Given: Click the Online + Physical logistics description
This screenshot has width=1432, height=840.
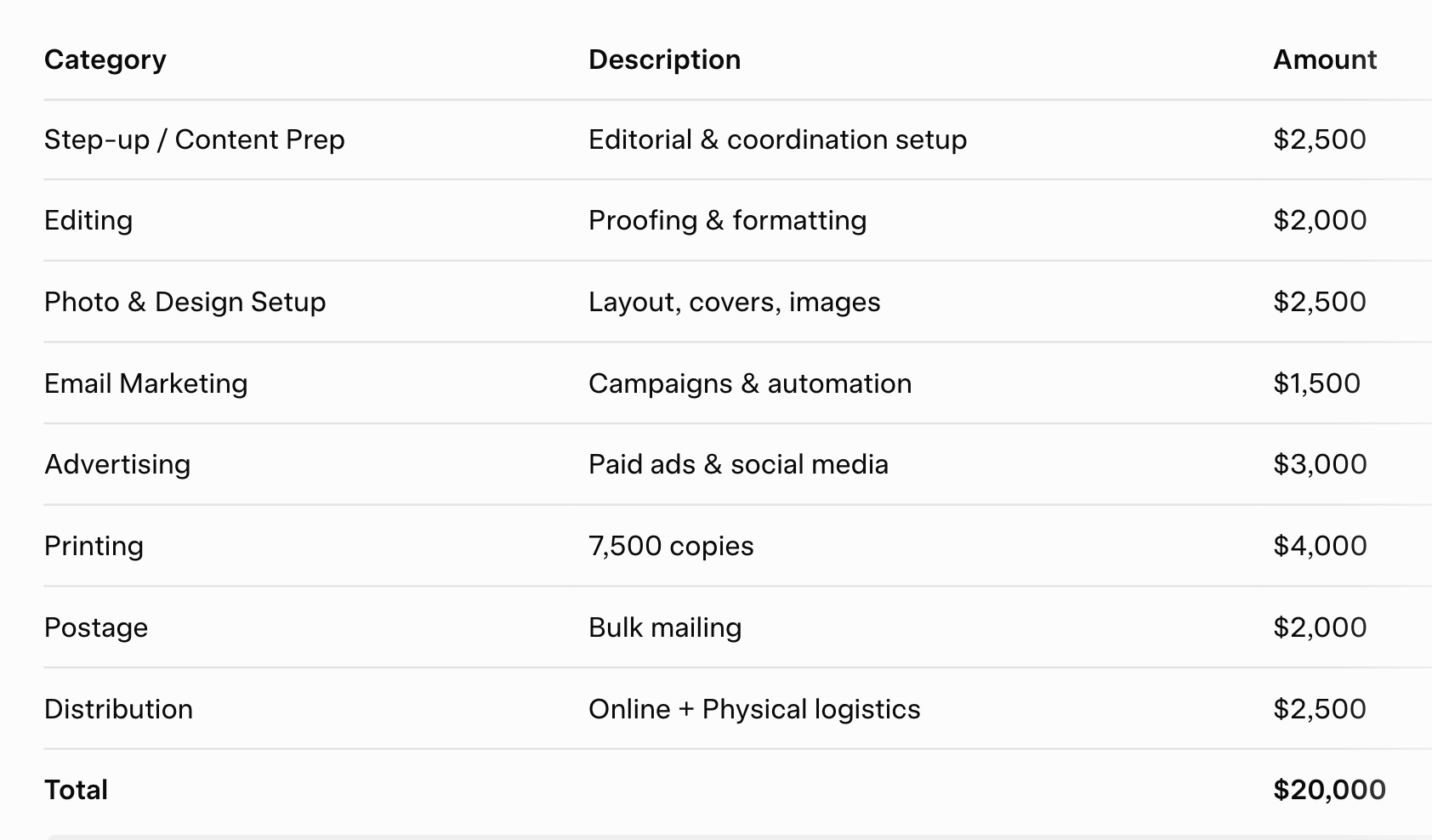Looking at the screenshot, I should (x=754, y=709).
